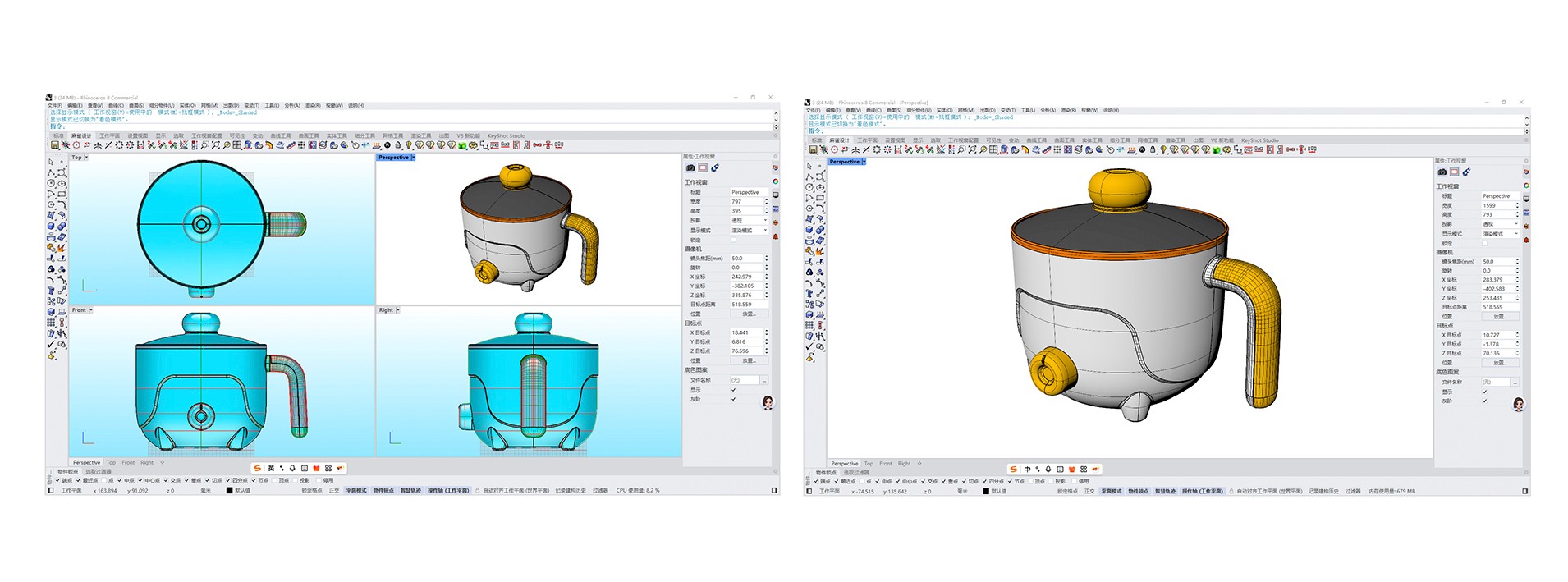Click the black layer color swatch in left status bar

click(x=230, y=490)
